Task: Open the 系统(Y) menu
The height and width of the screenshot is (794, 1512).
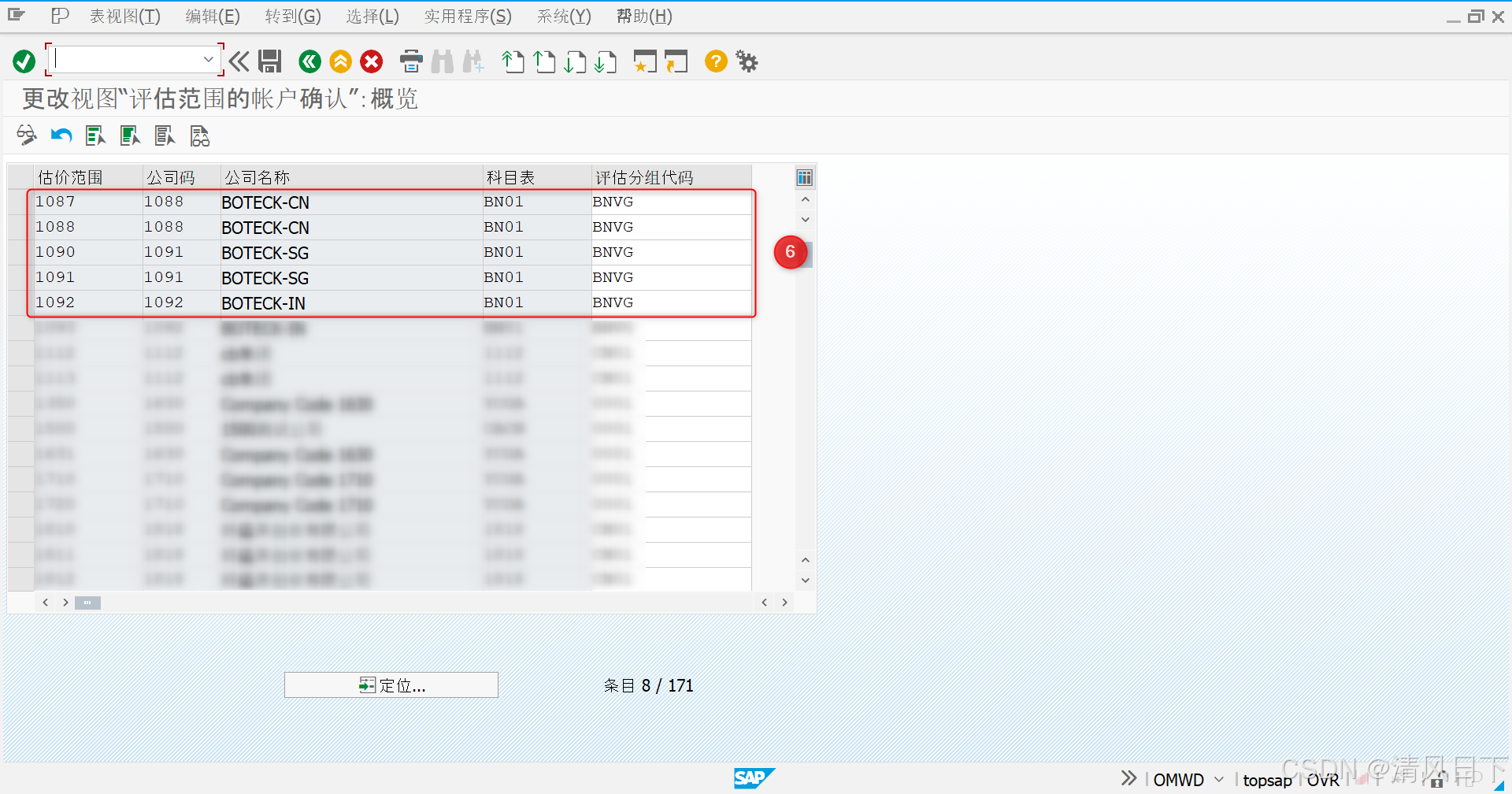Action: 564,16
